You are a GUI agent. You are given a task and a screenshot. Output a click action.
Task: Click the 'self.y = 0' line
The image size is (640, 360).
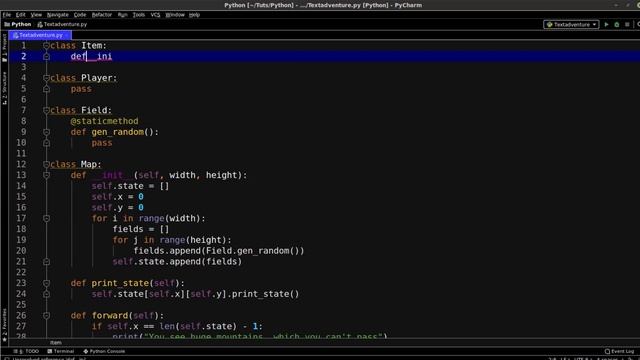[x=118, y=208]
